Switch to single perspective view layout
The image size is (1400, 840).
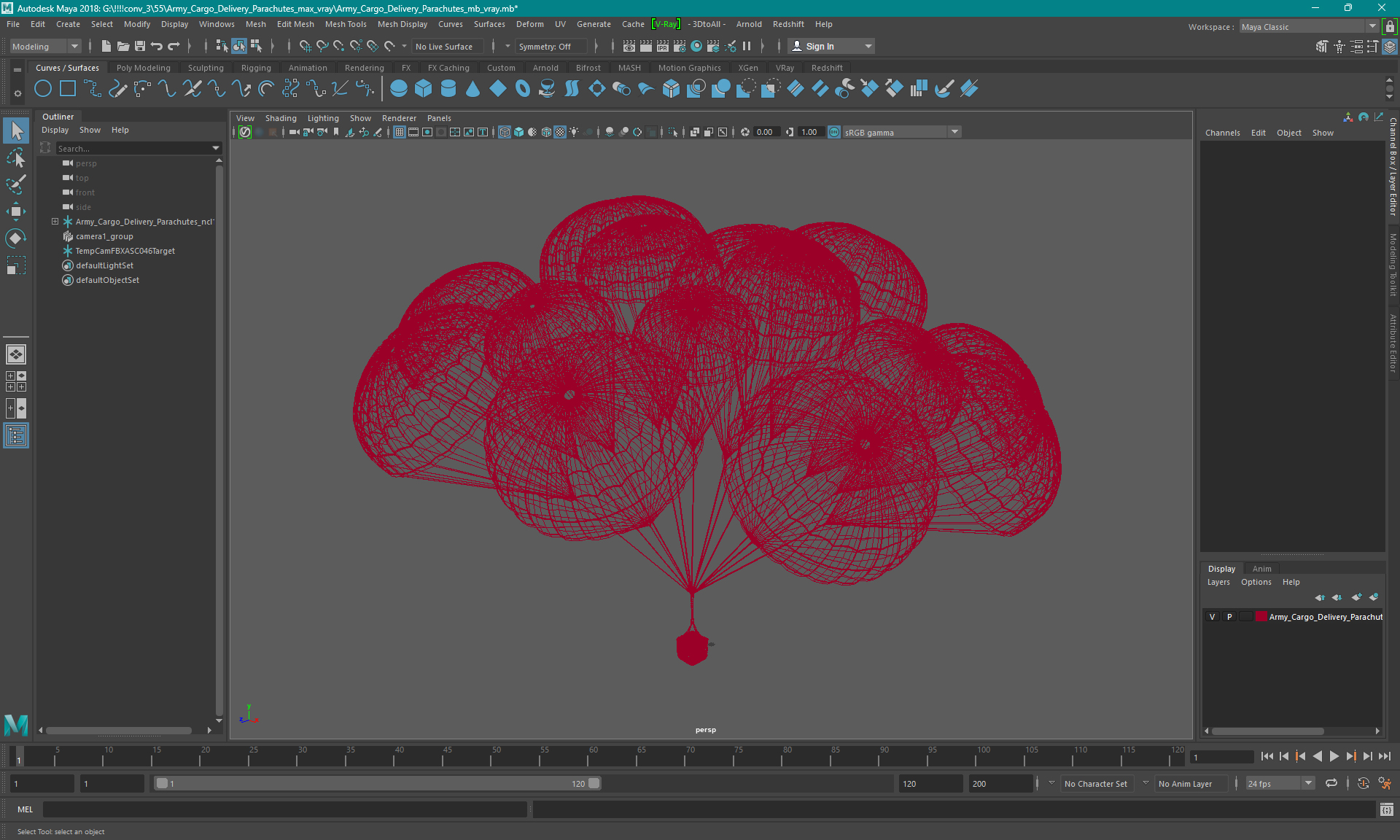click(x=16, y=354)
